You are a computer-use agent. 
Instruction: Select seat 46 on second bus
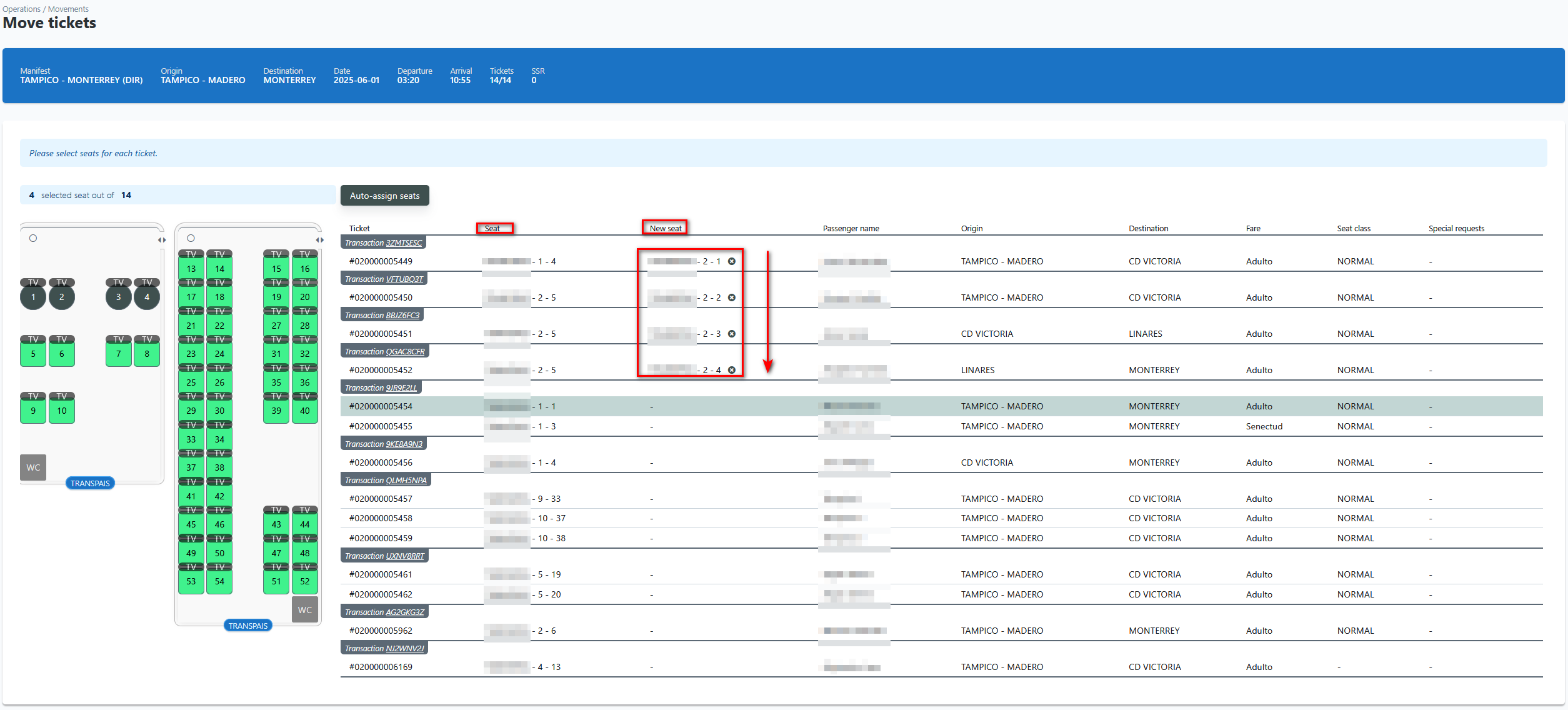219,524
